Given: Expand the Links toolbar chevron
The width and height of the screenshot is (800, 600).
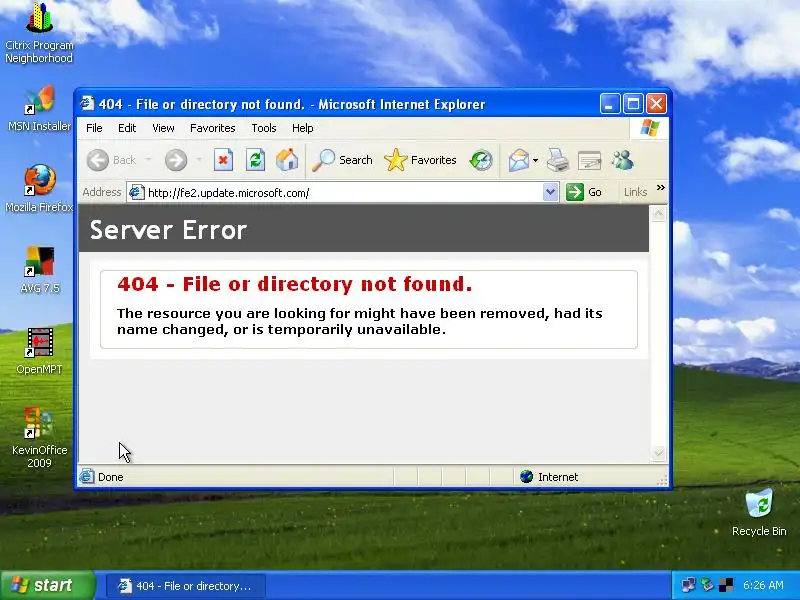Looking at the screenshot, I should click(x=661, y=188).
